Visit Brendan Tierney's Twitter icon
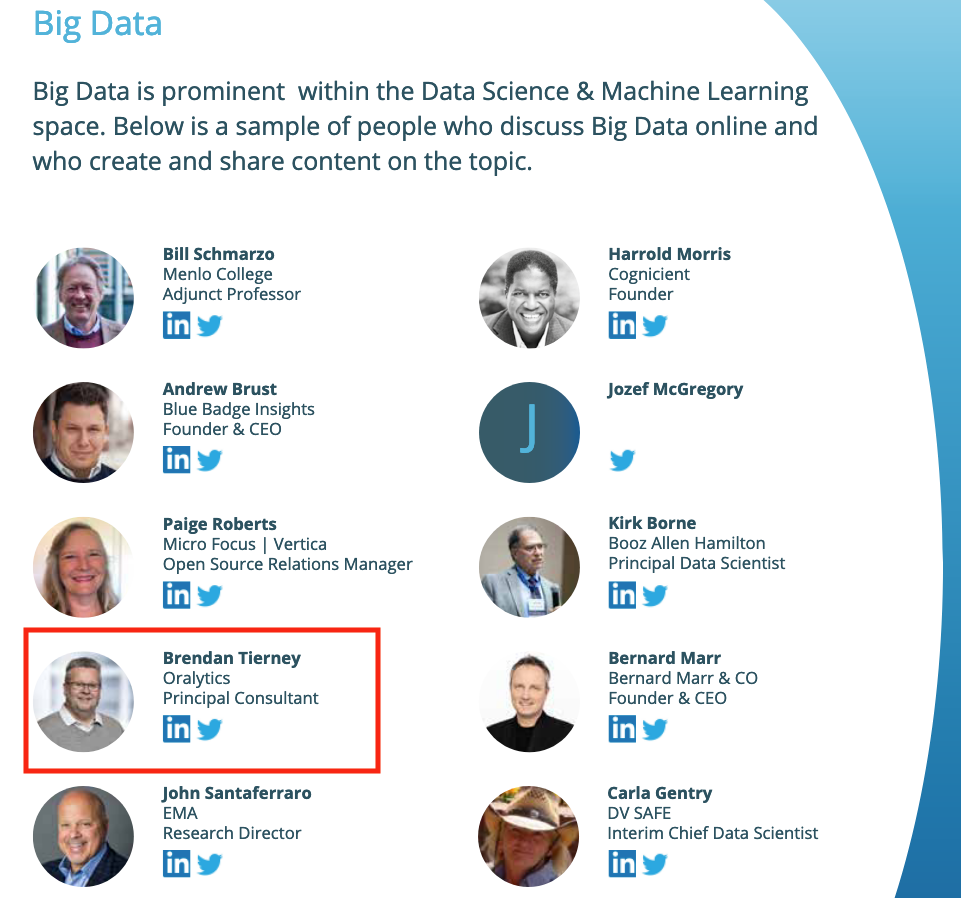The image size is (961, 898). pyautogui.click(x=209, y=729)
